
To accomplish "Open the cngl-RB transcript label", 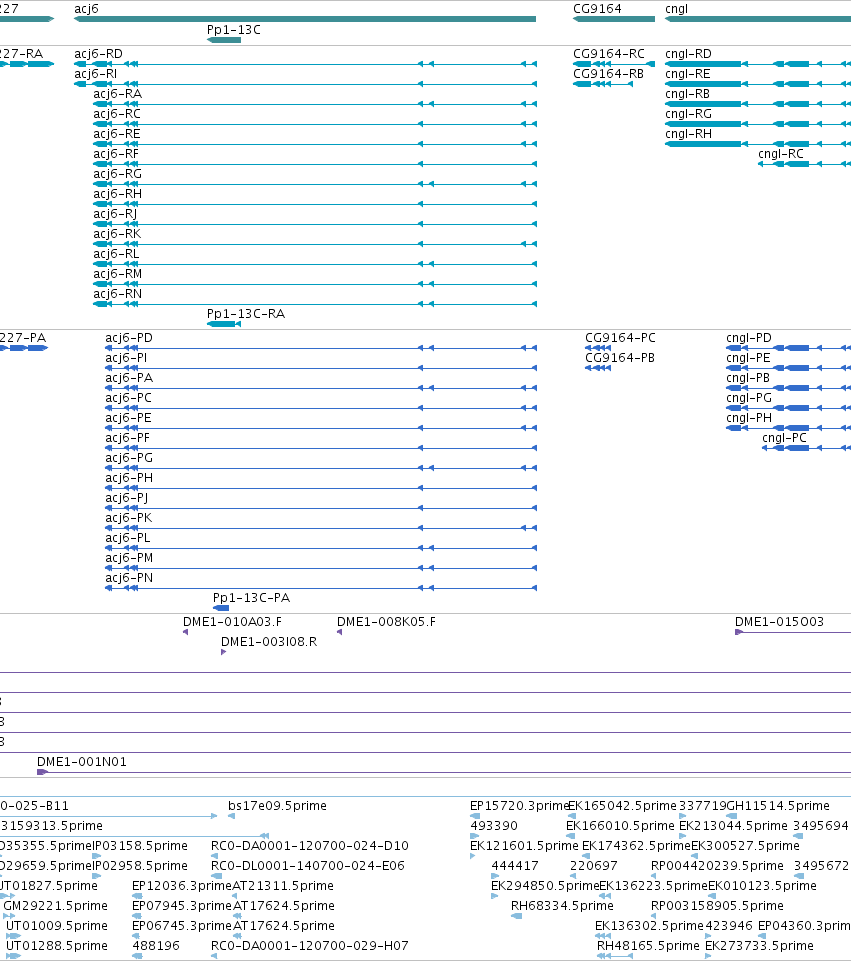I will [688, 94].
